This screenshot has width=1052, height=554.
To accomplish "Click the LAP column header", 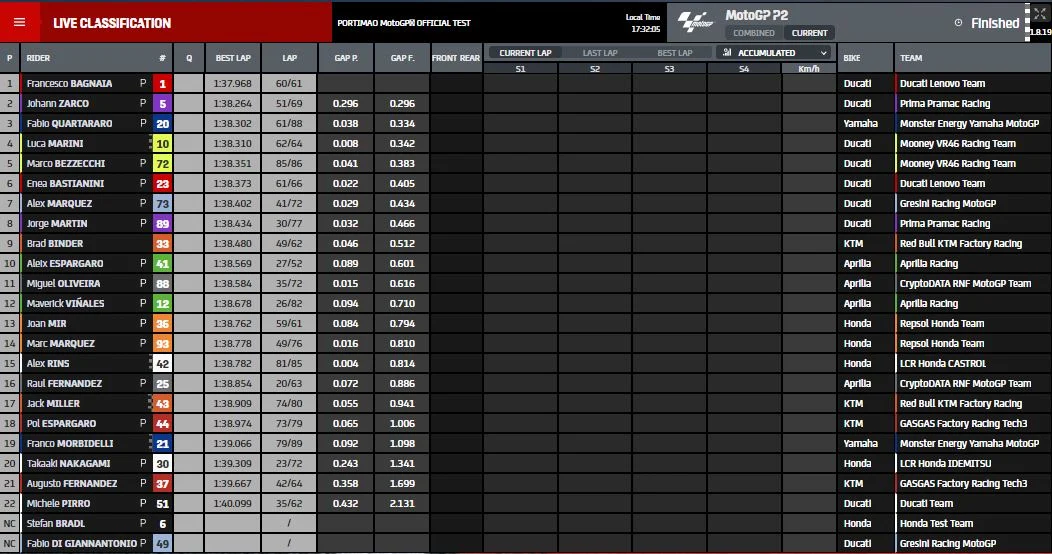I will click(289, 58).
